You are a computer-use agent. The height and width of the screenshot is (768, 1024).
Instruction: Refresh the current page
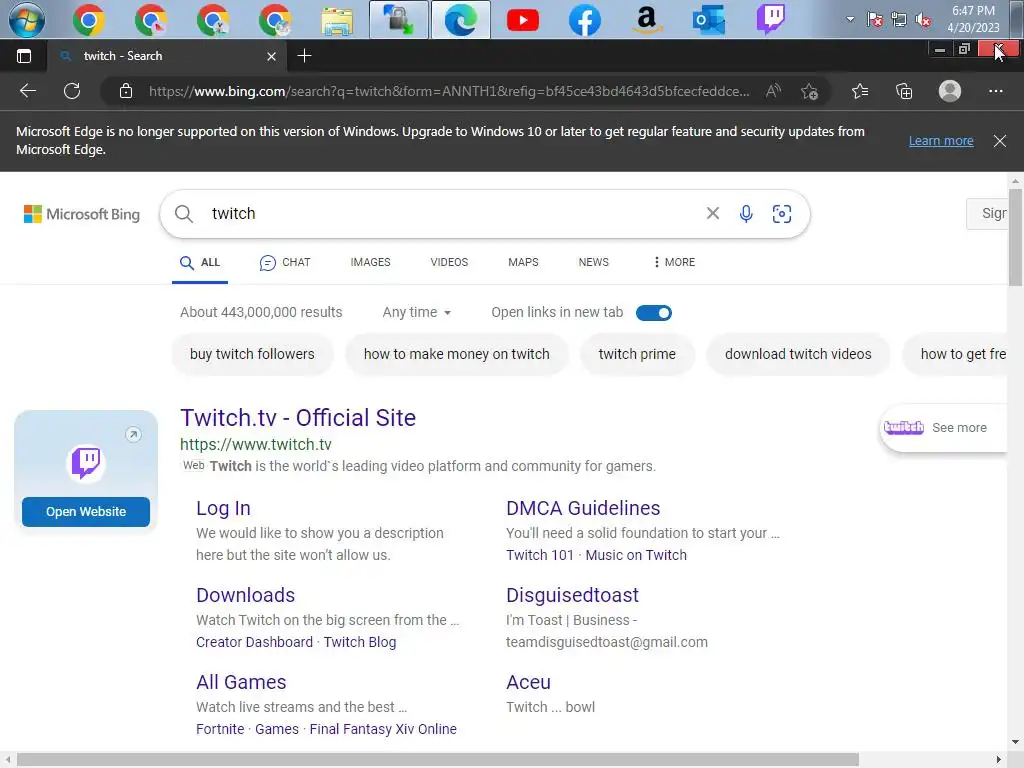click(x=72, y=91)
